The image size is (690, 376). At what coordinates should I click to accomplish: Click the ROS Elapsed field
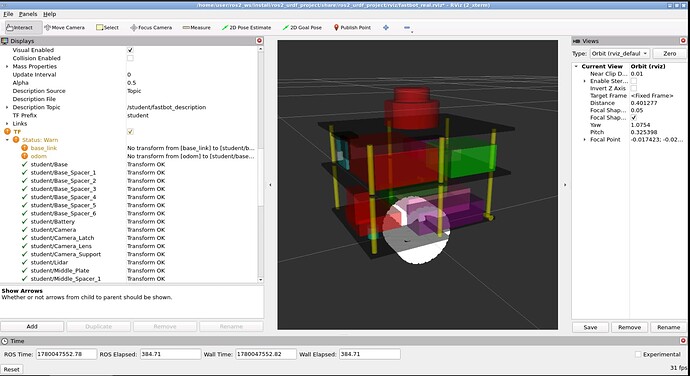point(170,354)
